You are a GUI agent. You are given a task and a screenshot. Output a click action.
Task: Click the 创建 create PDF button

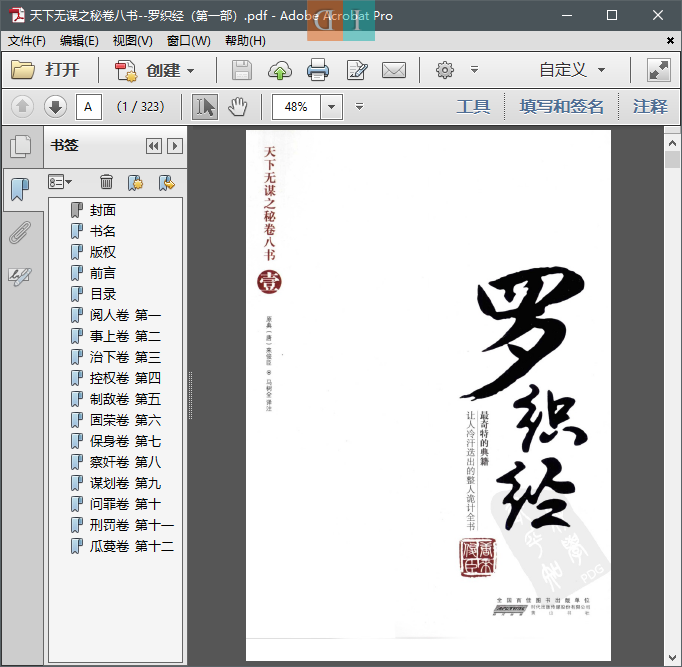point(154,70)
